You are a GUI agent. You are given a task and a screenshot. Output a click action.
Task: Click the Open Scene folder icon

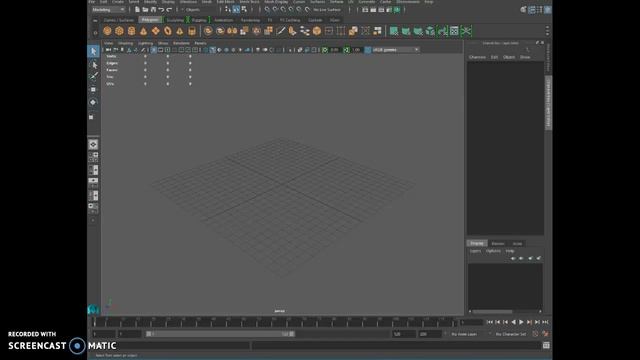145,9
